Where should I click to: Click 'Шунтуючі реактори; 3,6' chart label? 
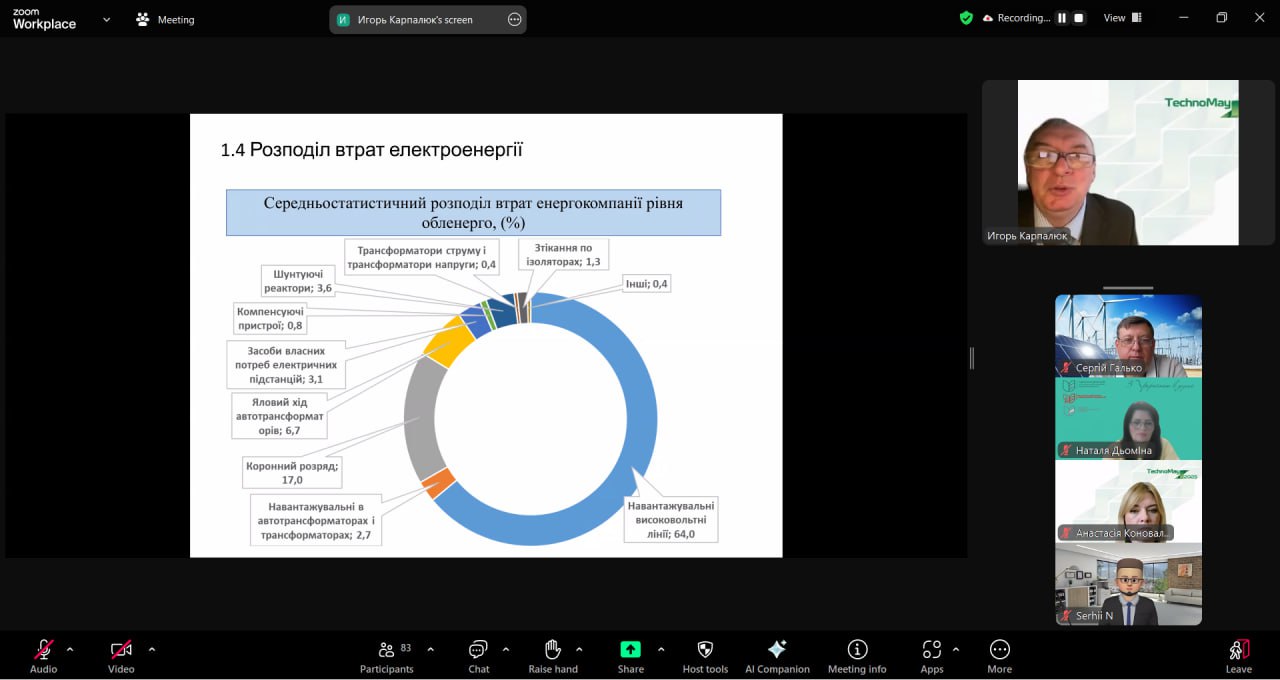coord(298,281)
